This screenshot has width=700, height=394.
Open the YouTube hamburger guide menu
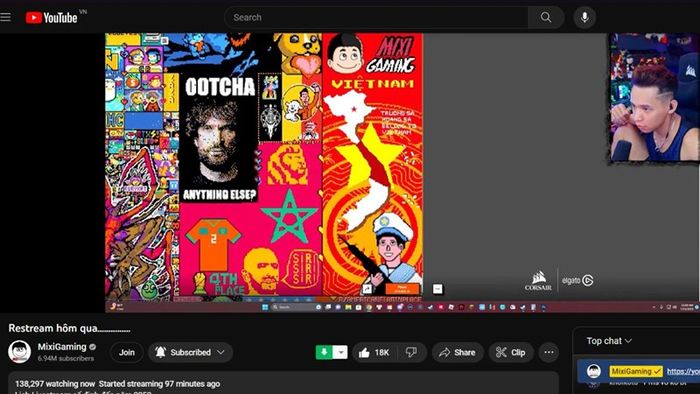(5, 17)
